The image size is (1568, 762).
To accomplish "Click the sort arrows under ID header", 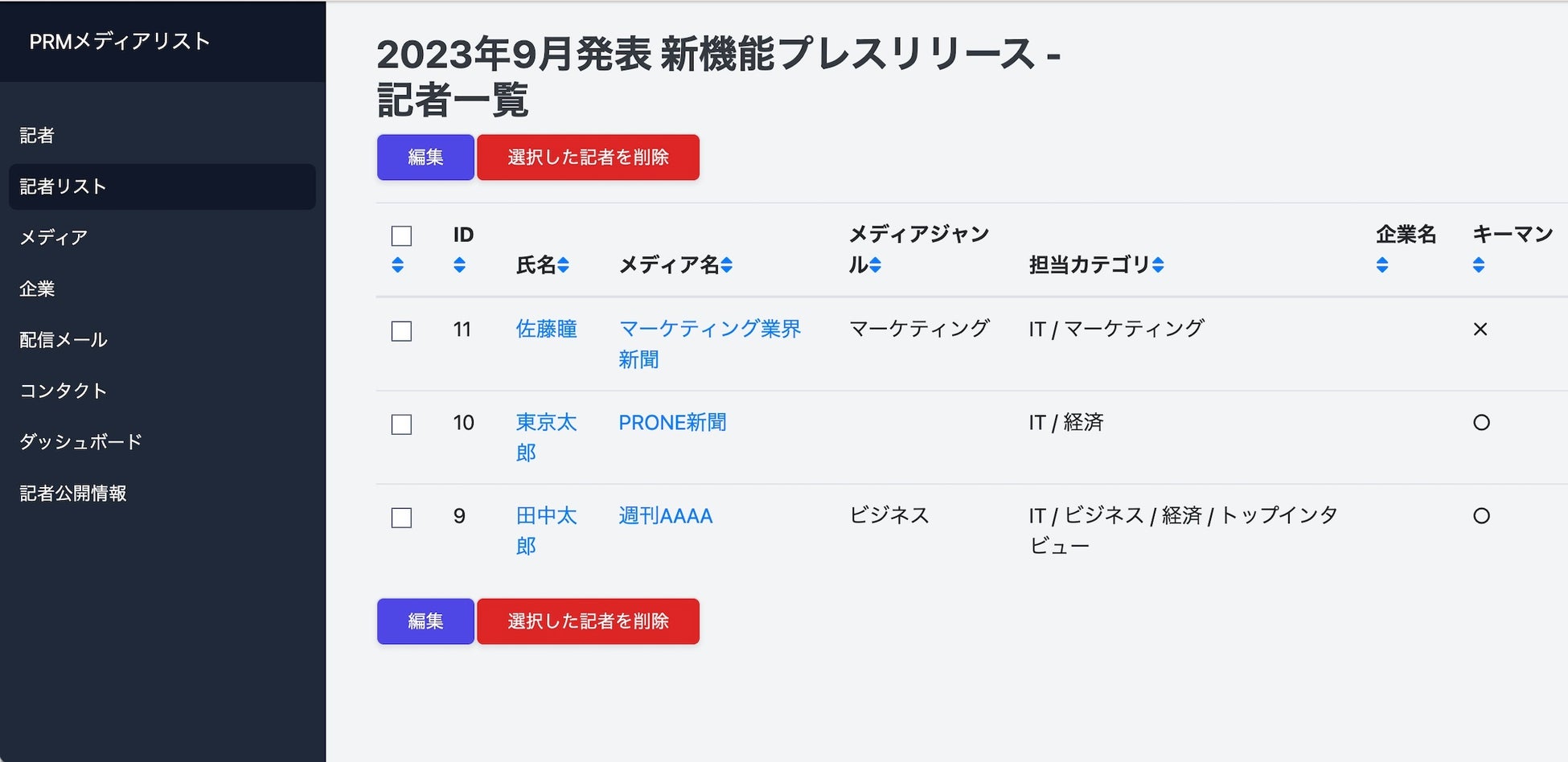I will click(x=459, y=264).
